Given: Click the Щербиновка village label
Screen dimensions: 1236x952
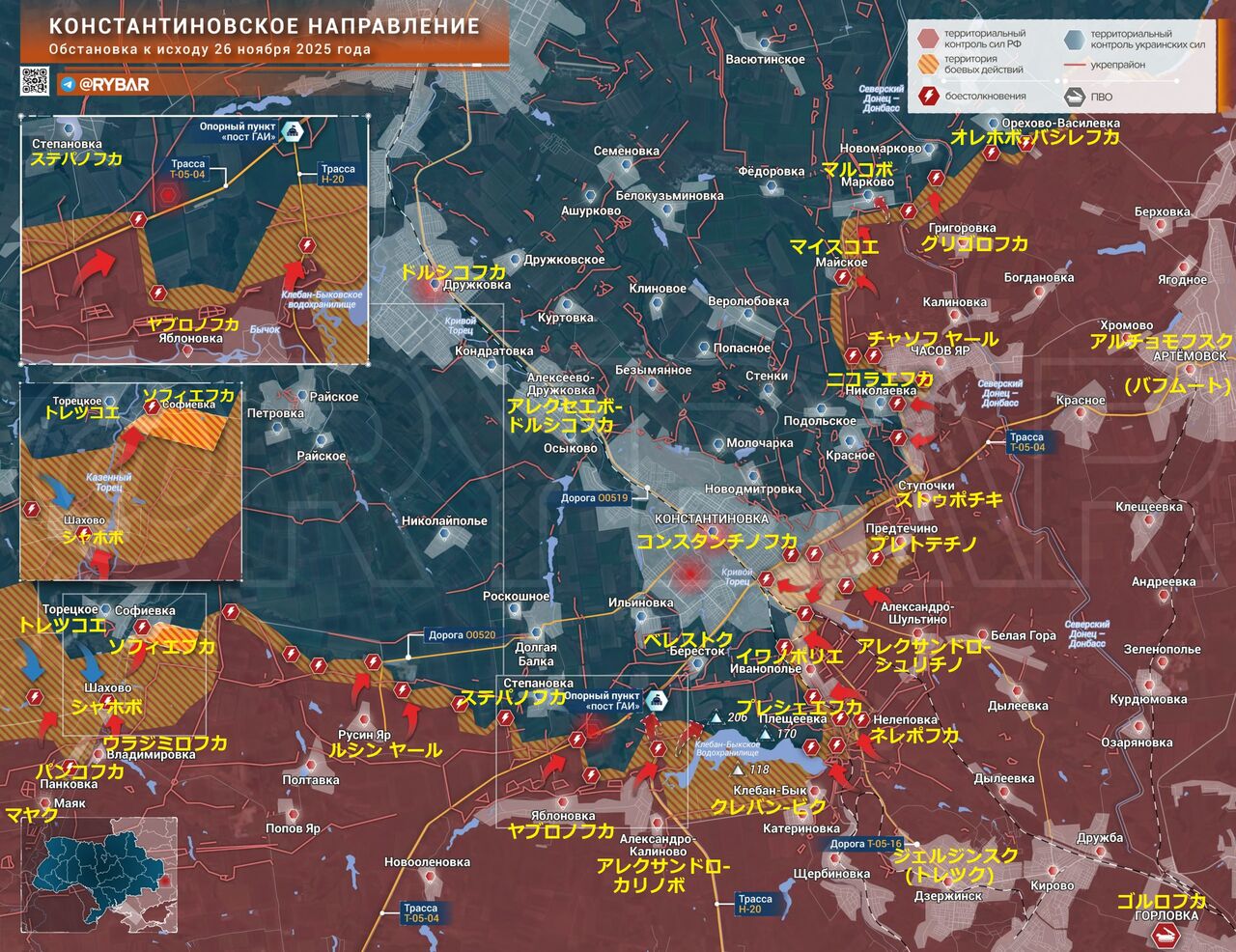Looking at the screenshot, I should coord(831,874).
